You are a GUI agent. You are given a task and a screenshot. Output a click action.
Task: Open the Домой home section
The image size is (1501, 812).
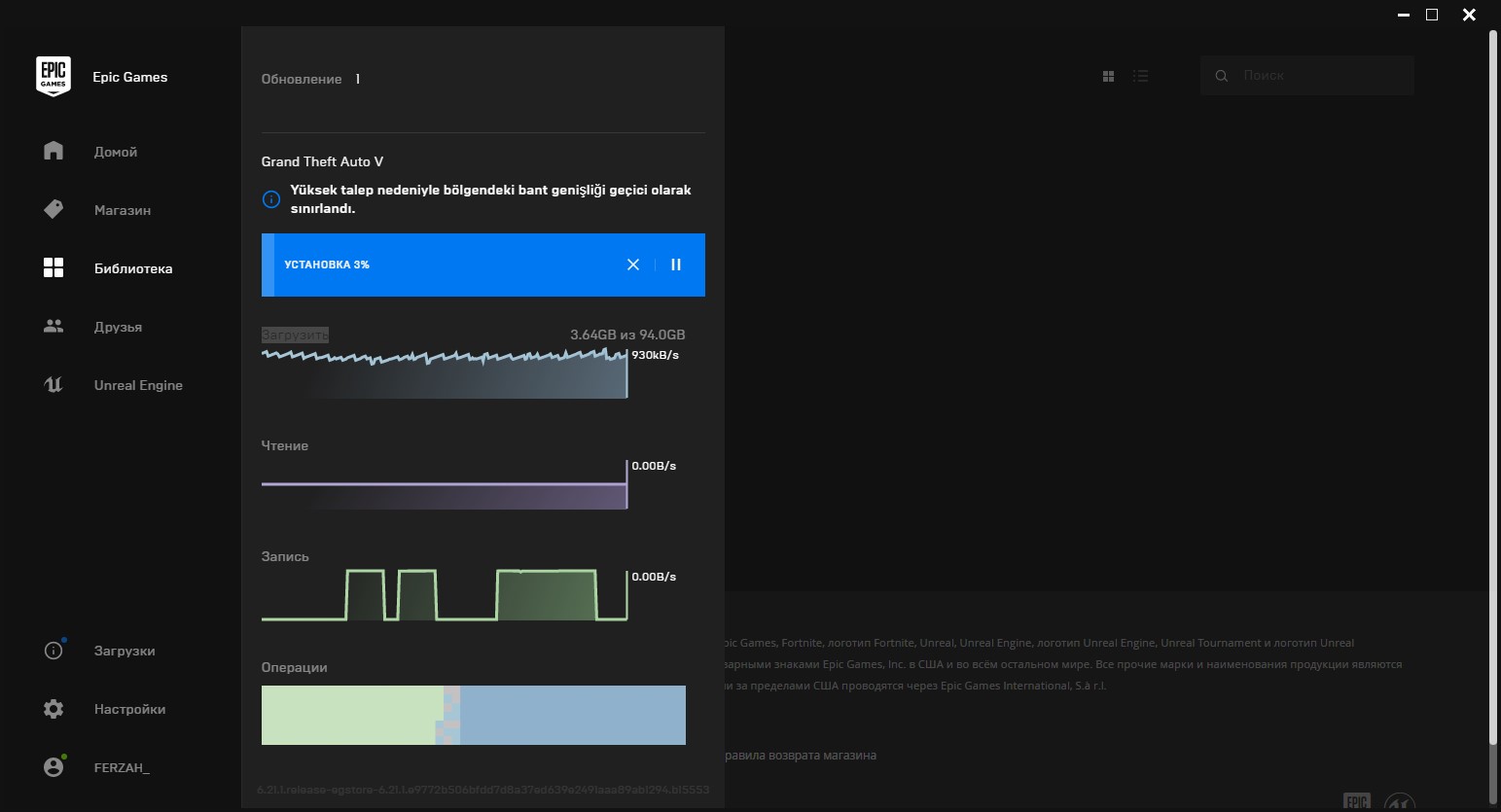click(116, 152)
